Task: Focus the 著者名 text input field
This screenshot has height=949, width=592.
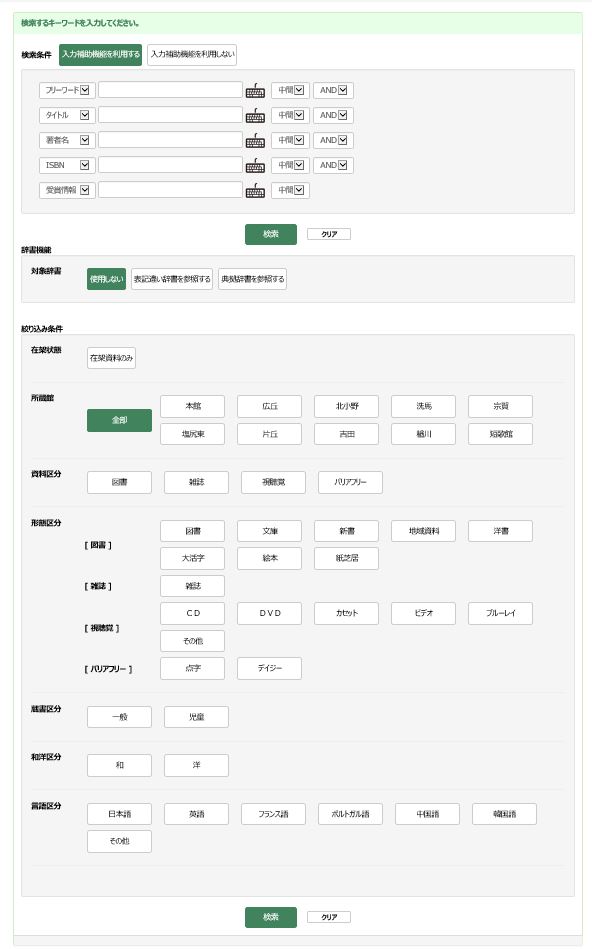Action: pyautogui.click(x=170, y=140)
